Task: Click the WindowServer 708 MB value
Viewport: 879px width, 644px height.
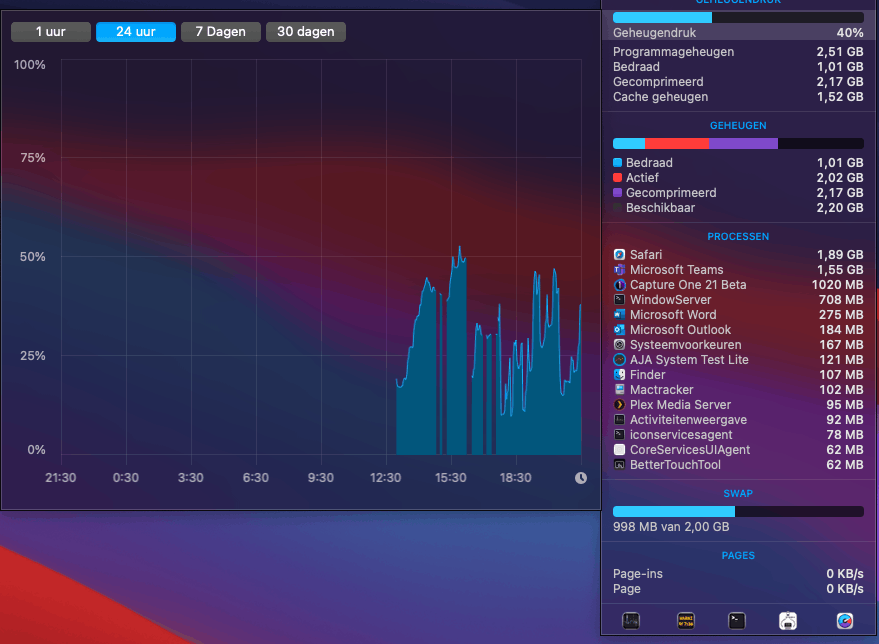Action: (x=841, y=300)
